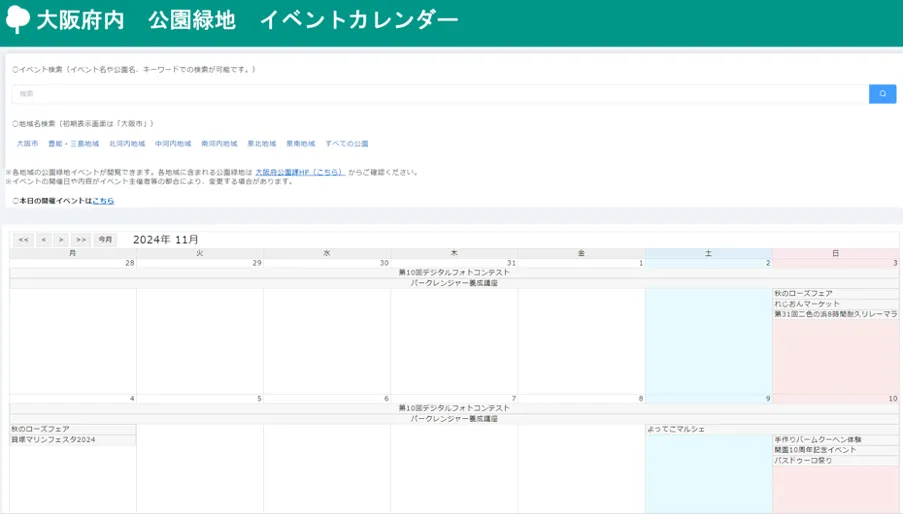The height and width of the screenshot is (514, 904).
Task: Select the 大阪市 region filter
Action: tap(27, 144)
